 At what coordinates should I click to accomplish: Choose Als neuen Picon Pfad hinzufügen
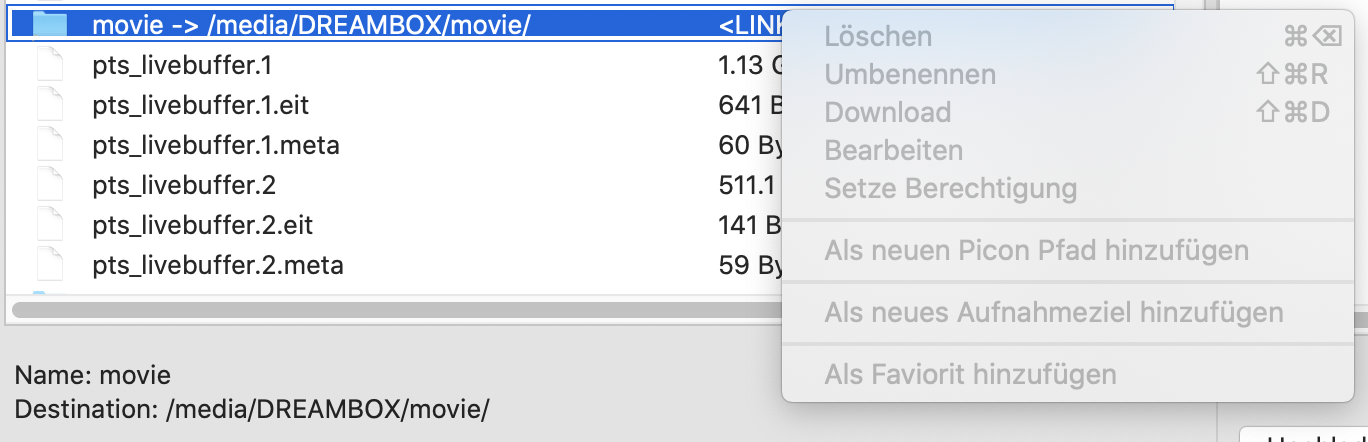[x=1036, y=250]
